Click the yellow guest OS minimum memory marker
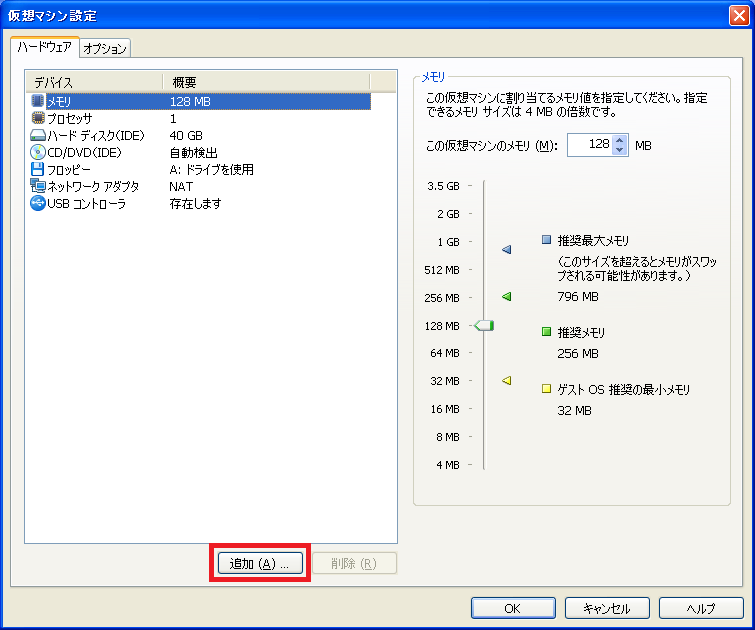Image resolution: width=755 pixels, height=630 pixels. point(506,380)
